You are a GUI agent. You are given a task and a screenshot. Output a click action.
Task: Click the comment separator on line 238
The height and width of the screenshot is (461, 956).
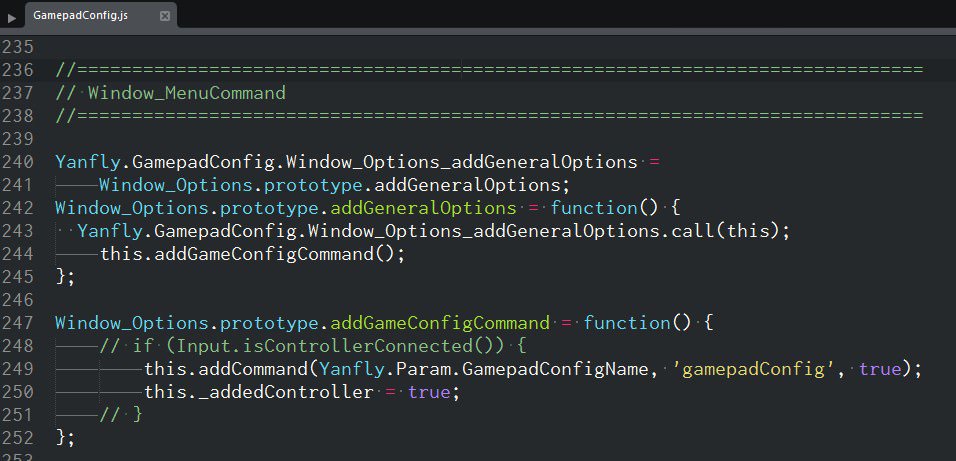click(489, 116)
